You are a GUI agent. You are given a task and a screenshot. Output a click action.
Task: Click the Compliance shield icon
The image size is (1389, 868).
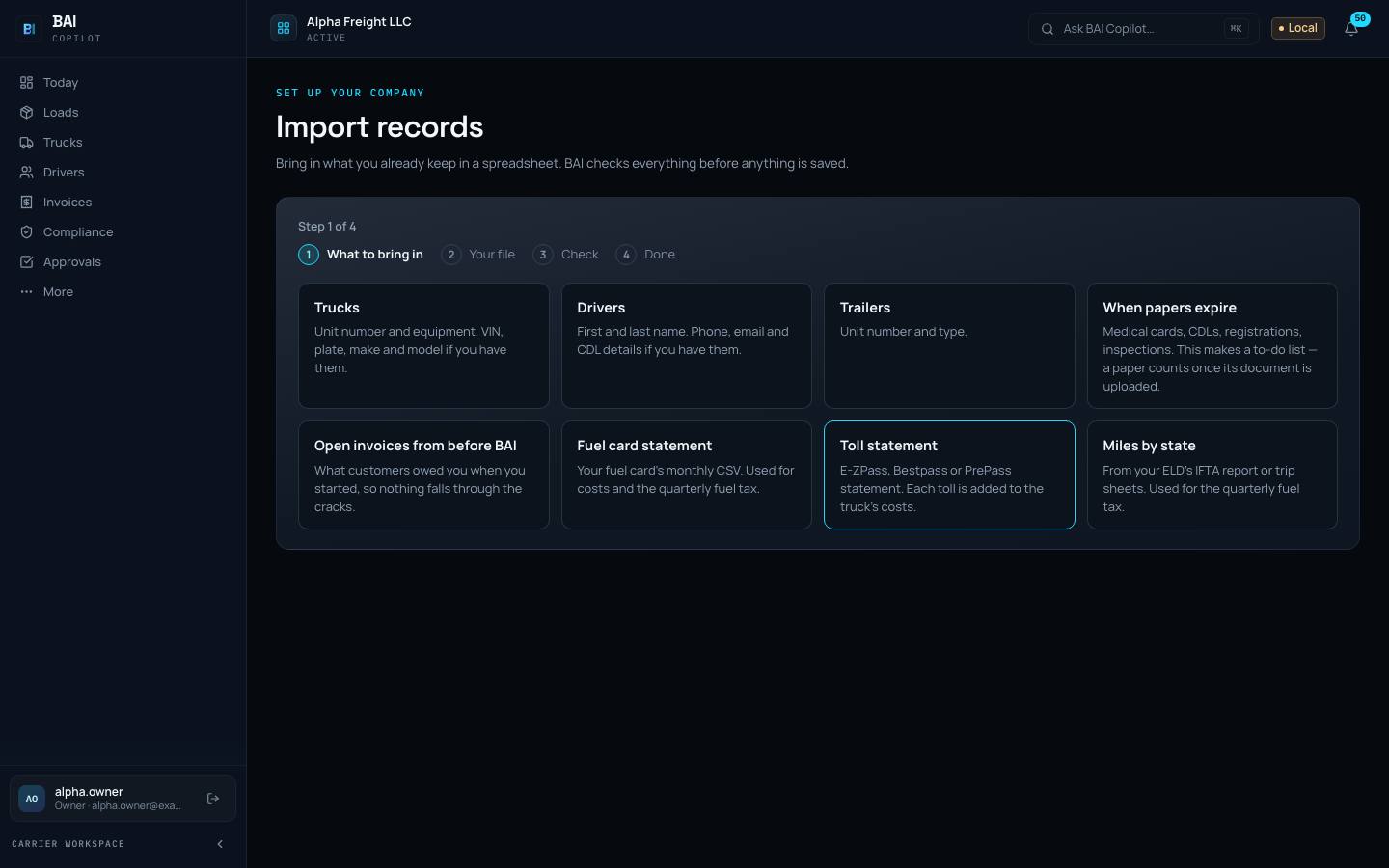[26, 232]
